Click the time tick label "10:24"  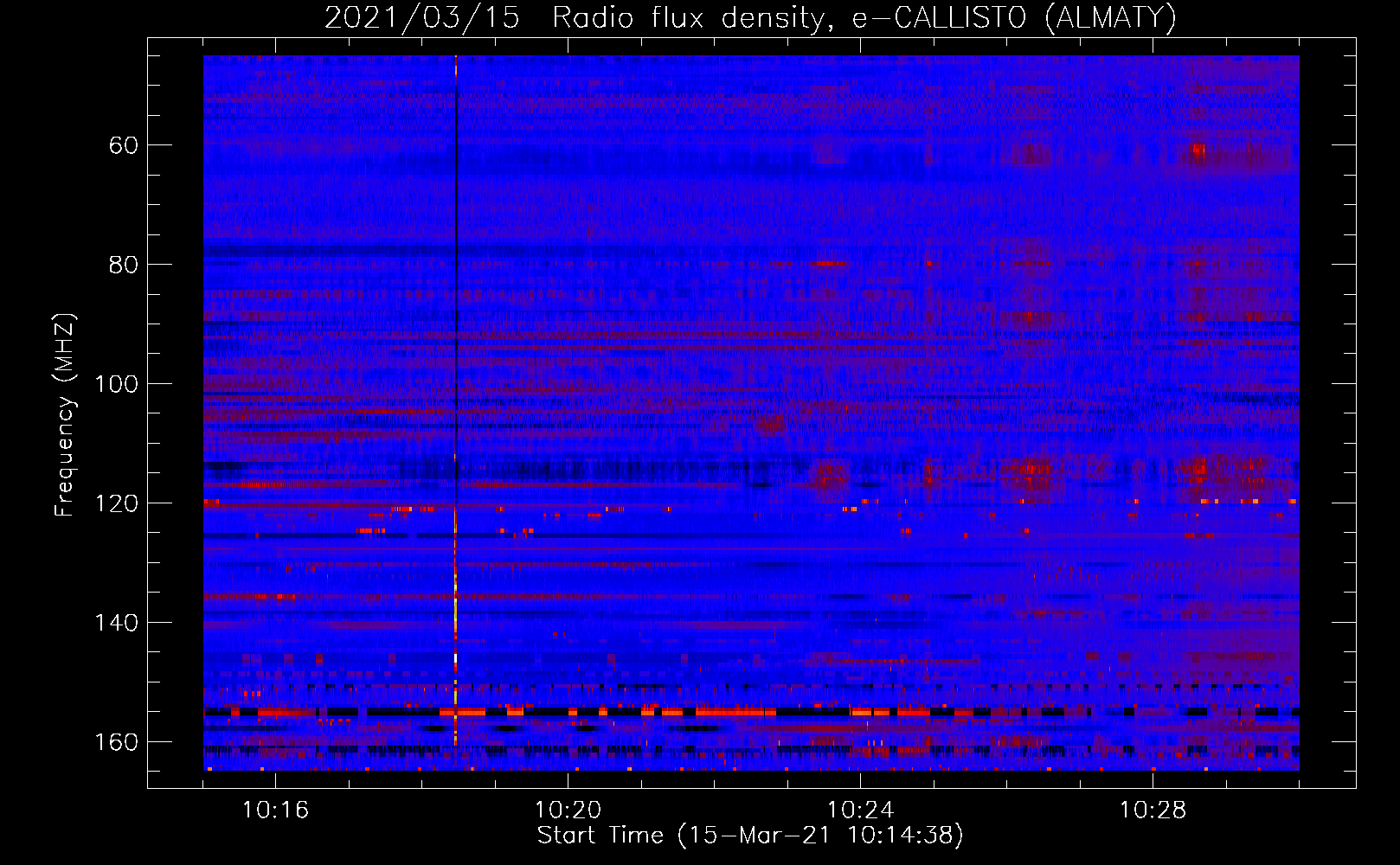pyautogui.click(x=860, y=811)
